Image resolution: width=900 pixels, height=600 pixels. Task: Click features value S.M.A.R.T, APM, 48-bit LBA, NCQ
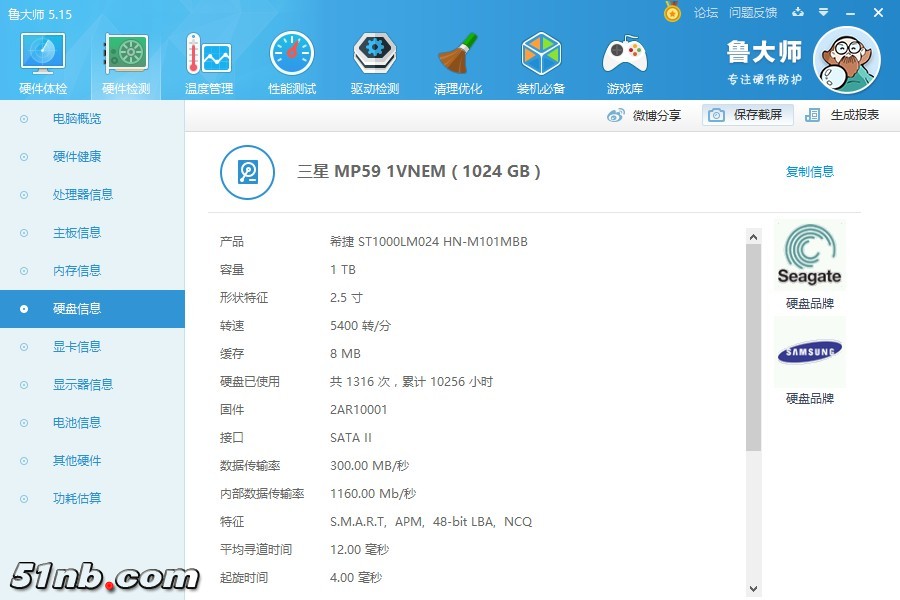tap(430, 522)
